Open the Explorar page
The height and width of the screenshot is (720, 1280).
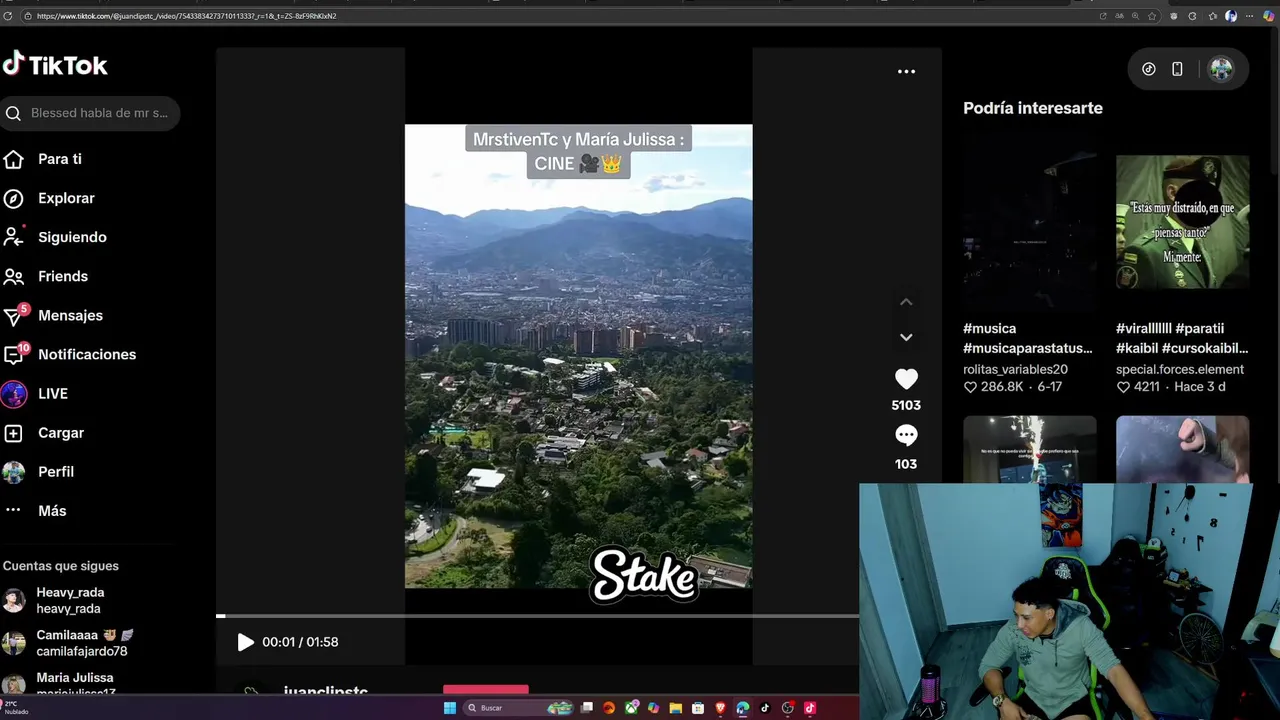(50, 198)
